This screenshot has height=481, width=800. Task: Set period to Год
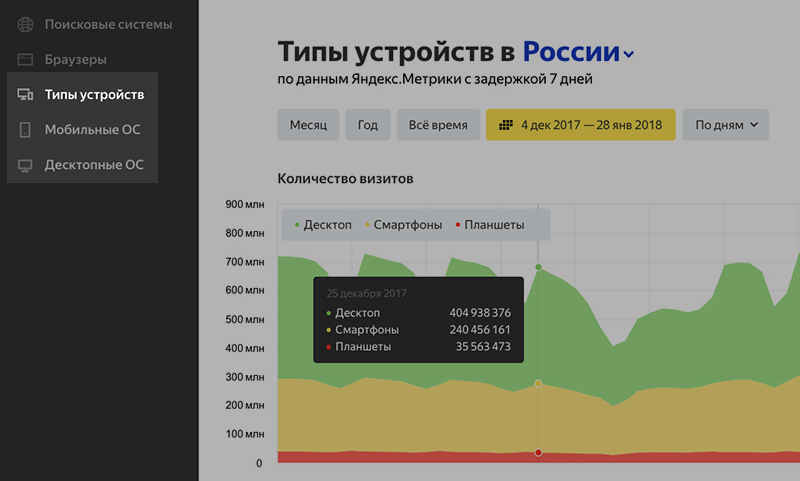pos(368,125)
